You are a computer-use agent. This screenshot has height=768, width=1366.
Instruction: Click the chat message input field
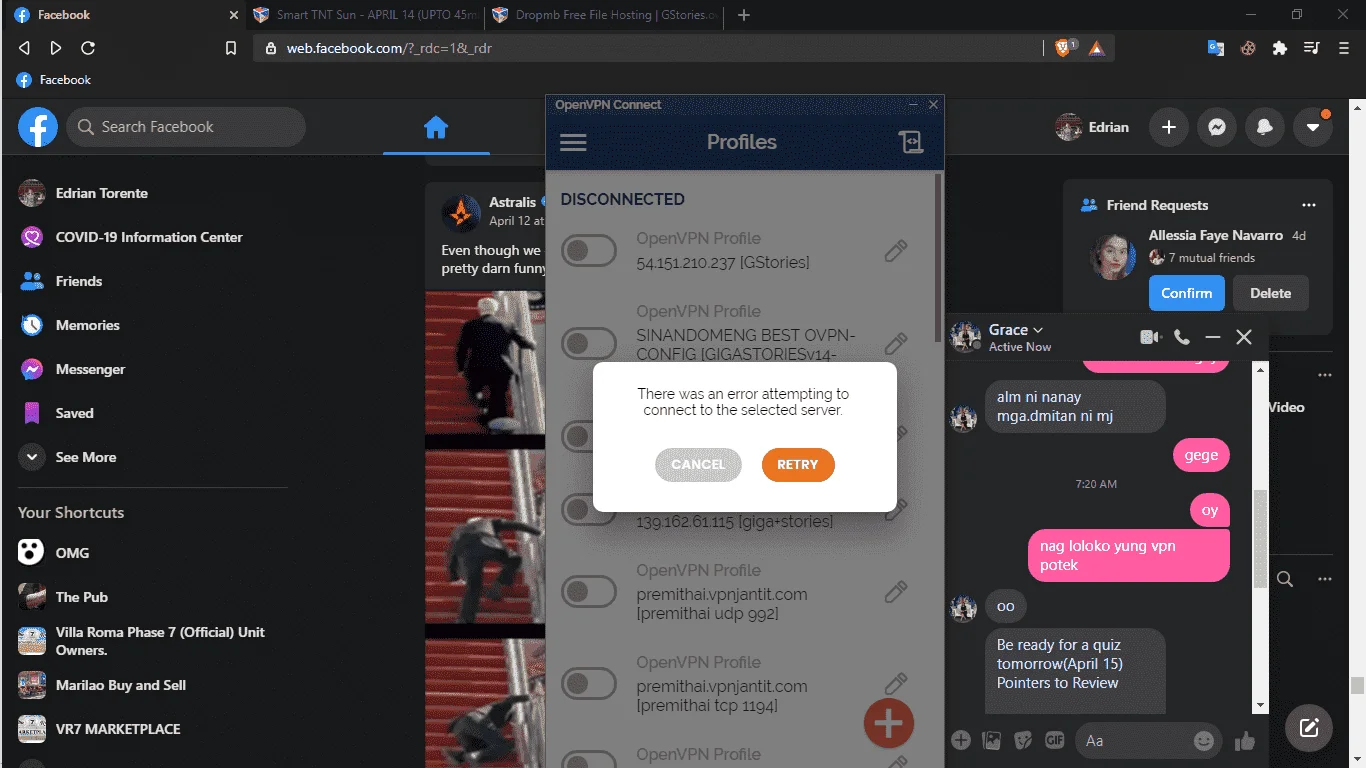[1150, 741]
